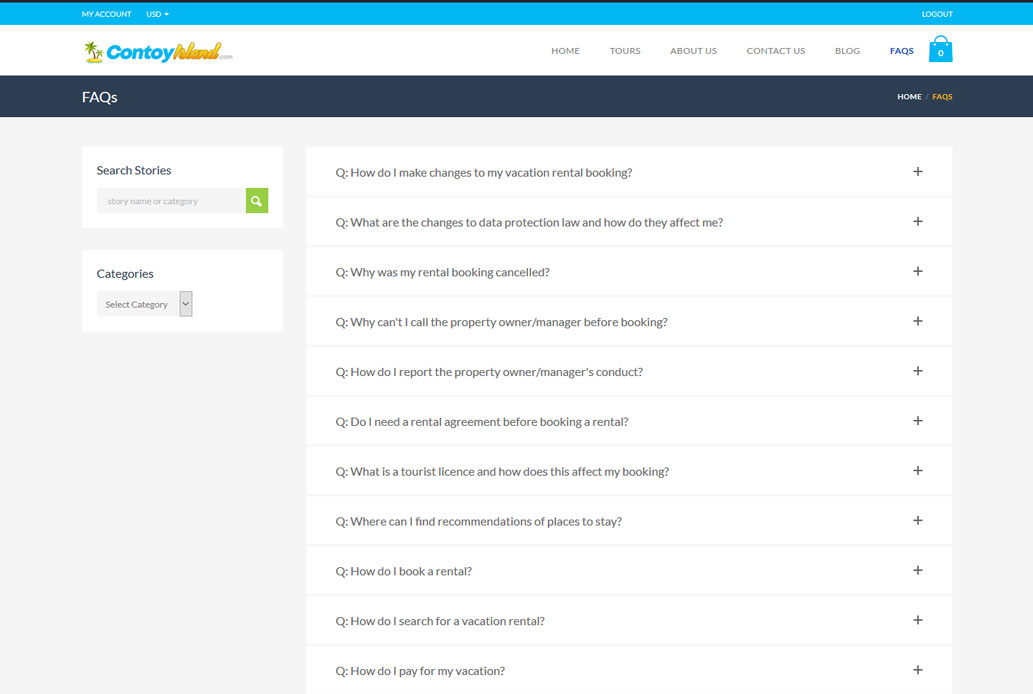Open the Tours menu item
The width and height of the screenshot is (1033, 694).
(x=625, y=51)
